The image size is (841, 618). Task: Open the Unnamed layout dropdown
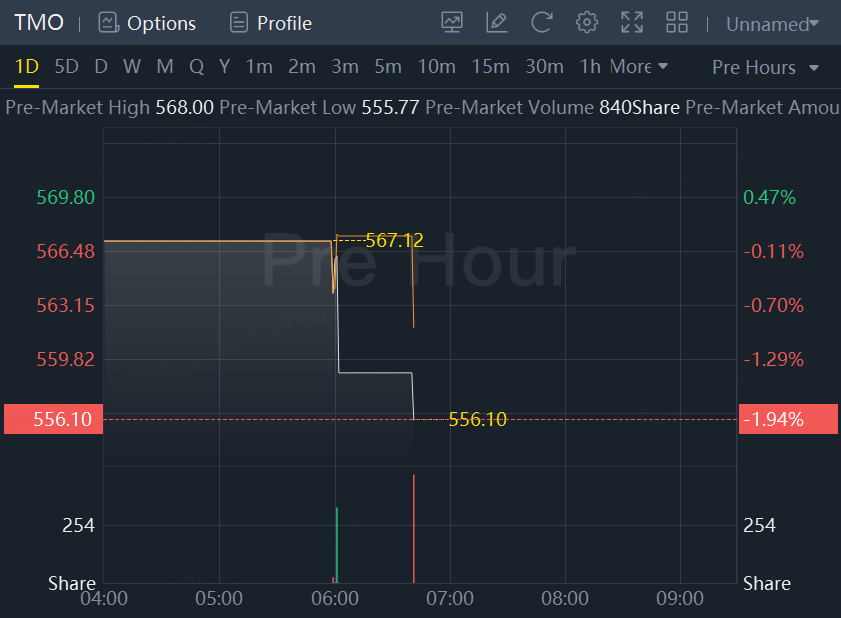point(772,23)
